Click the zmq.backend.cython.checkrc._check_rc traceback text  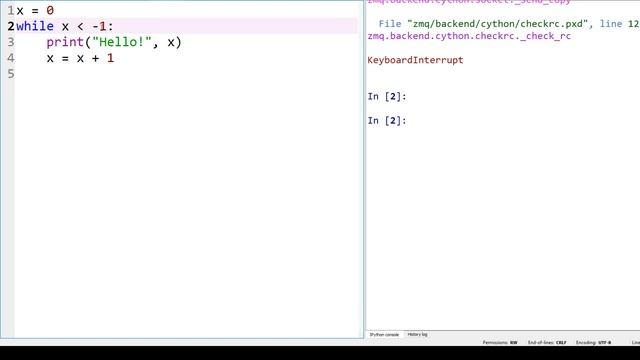click(469, 36)
